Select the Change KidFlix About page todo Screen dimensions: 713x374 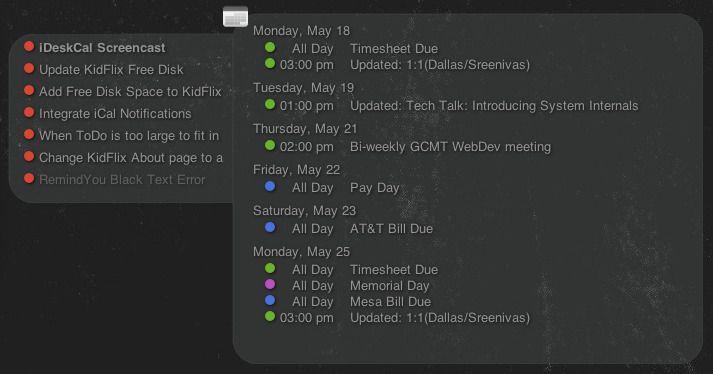tap(131, 157)
